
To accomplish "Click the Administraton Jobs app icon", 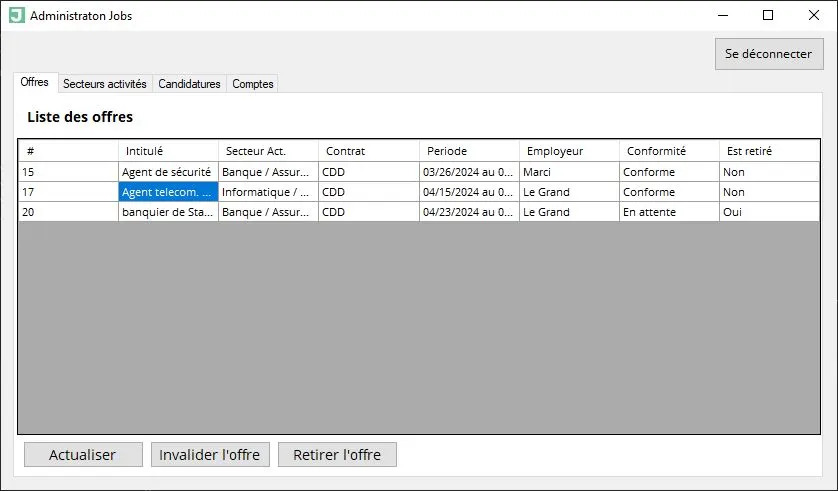I will click(17, 15).
